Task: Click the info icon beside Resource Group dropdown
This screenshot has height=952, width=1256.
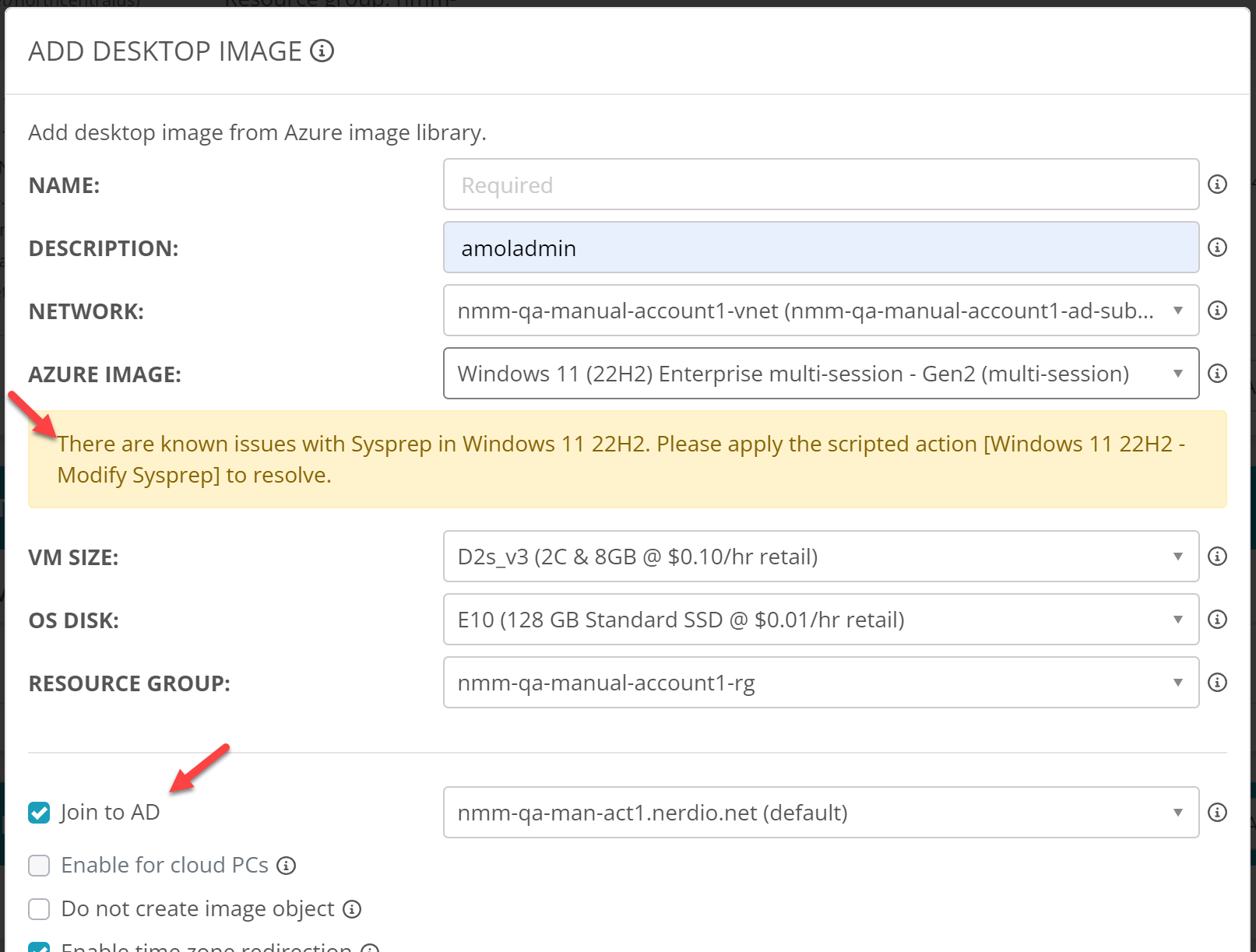Action: pyautogui.click(x=1217, y=683)
